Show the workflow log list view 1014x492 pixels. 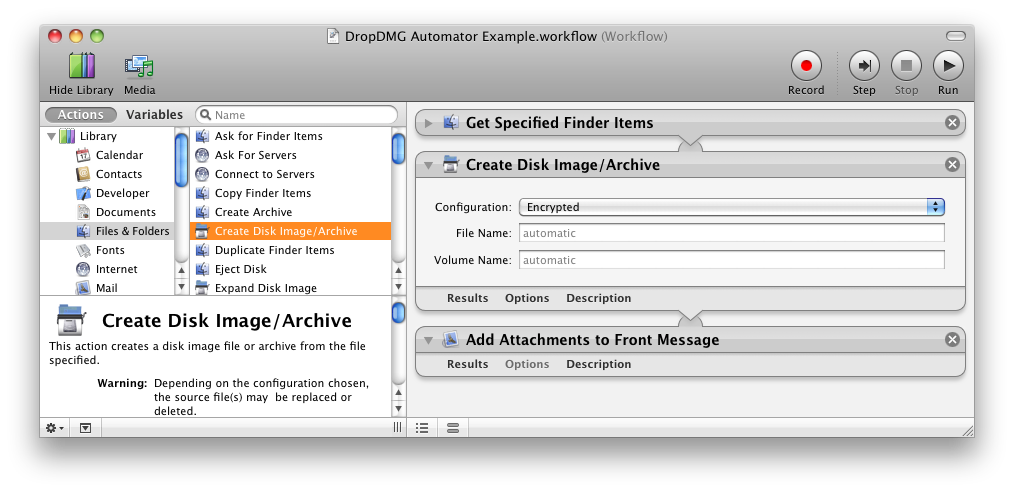(422, 427)
